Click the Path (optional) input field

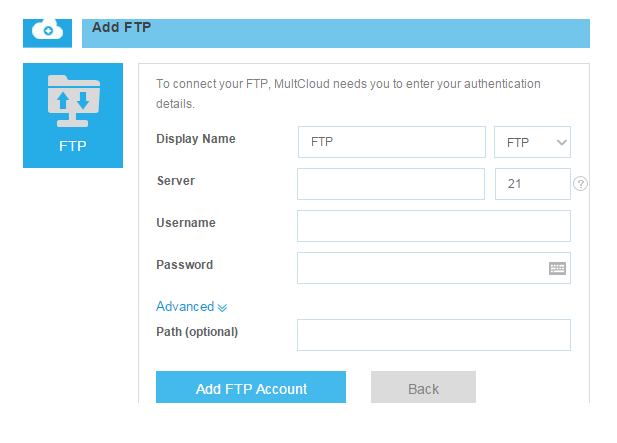433,335
